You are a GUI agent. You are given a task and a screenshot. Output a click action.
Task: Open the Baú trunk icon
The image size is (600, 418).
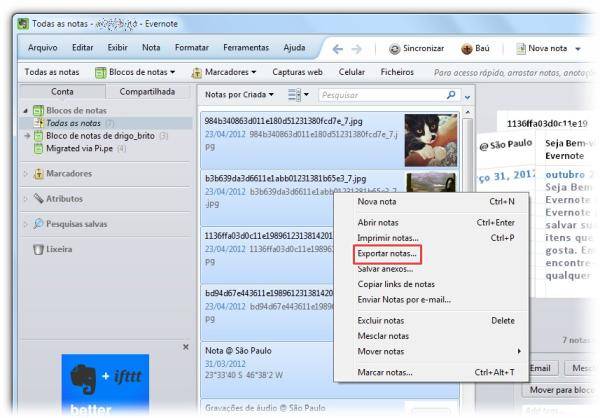[x=466, y=49]
